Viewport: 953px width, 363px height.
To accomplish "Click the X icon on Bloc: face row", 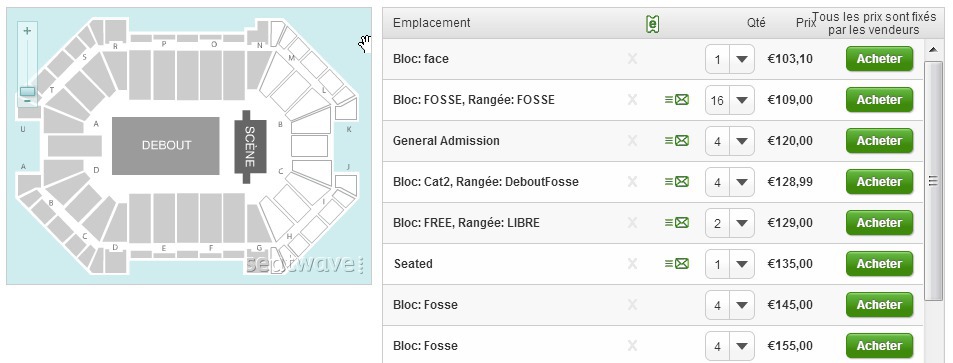I will click(x=632, y=59).
